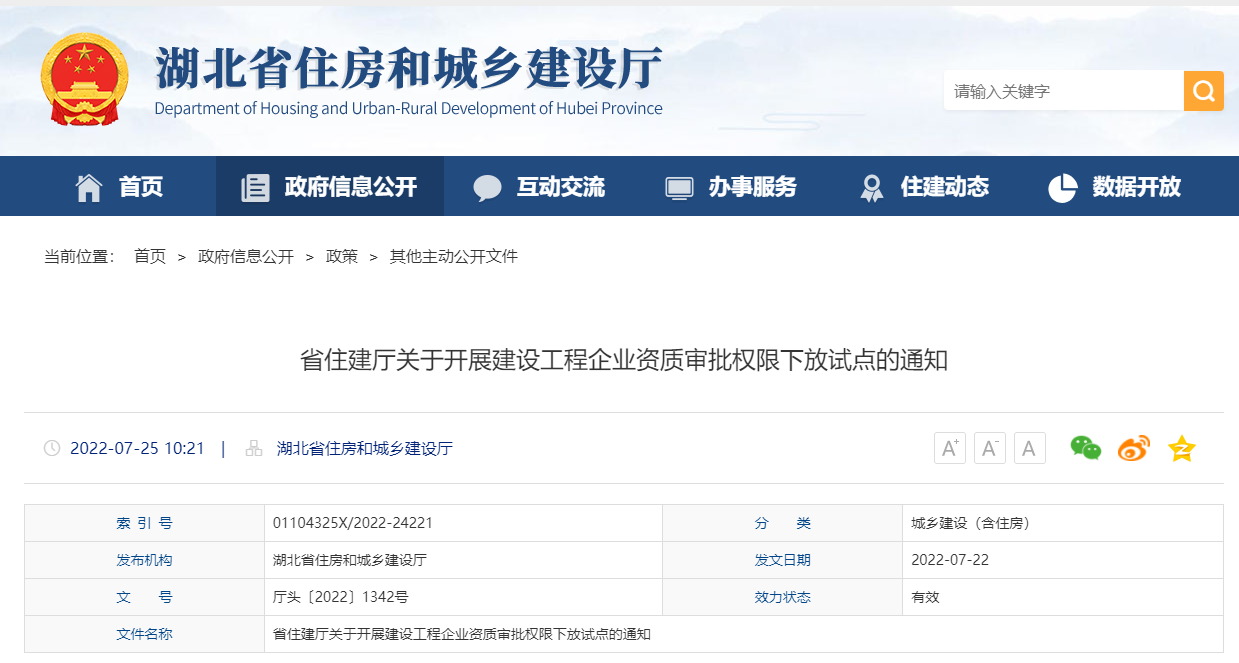
Task: Select category value 城乡建设（含住房）
Action: [x=971, y=523]
